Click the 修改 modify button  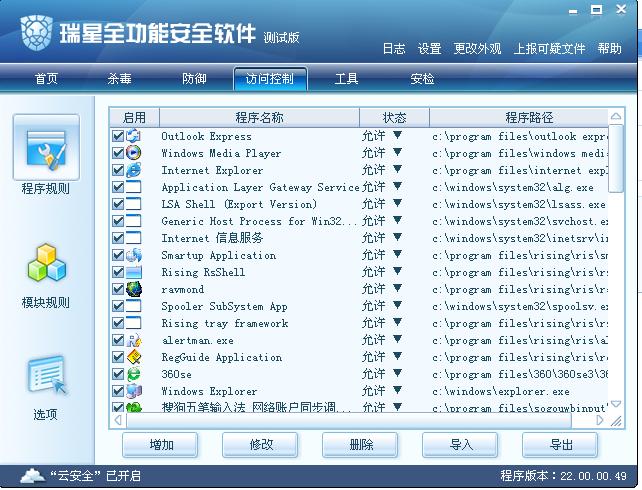click(x=260, y=445)
